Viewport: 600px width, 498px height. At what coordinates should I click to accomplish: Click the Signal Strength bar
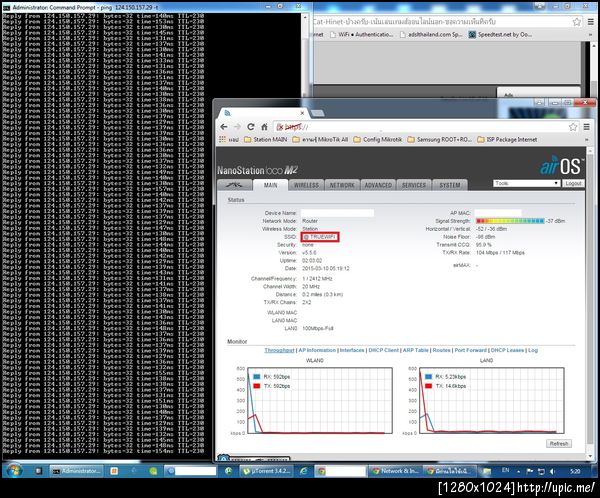510,221
